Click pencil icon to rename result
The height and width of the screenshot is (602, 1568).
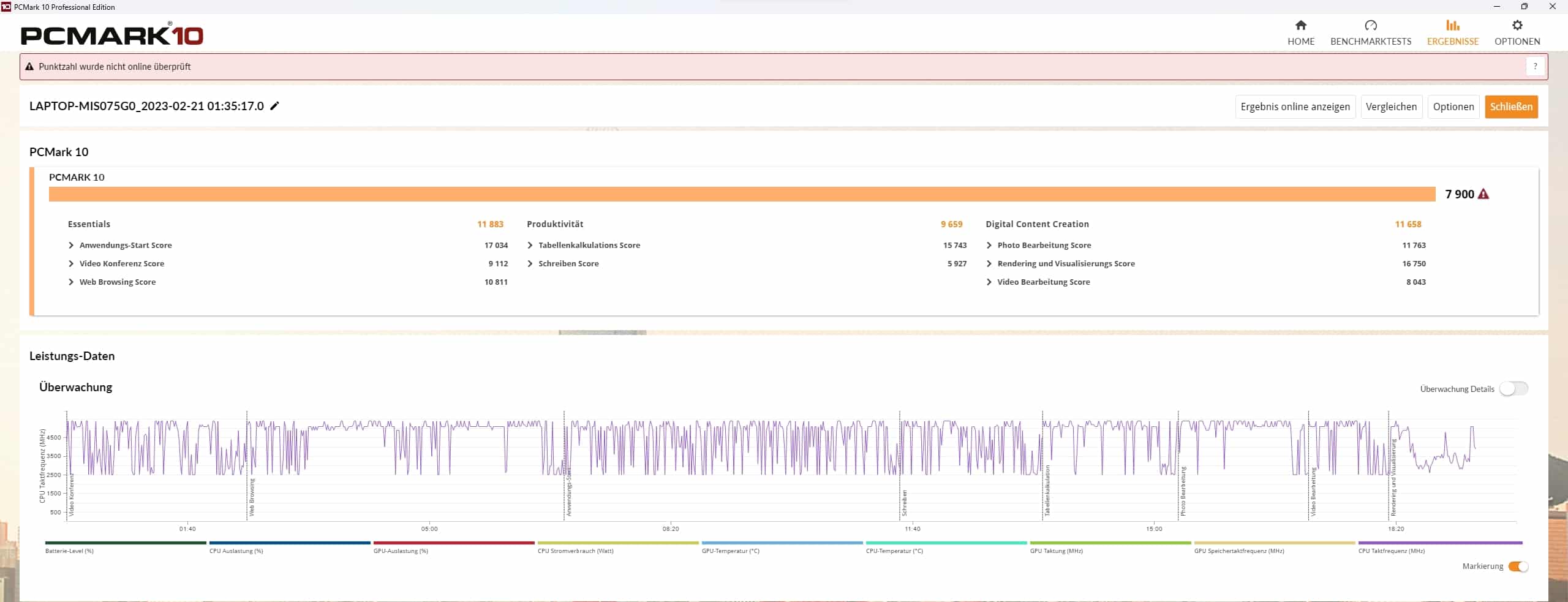pos(275,106)
